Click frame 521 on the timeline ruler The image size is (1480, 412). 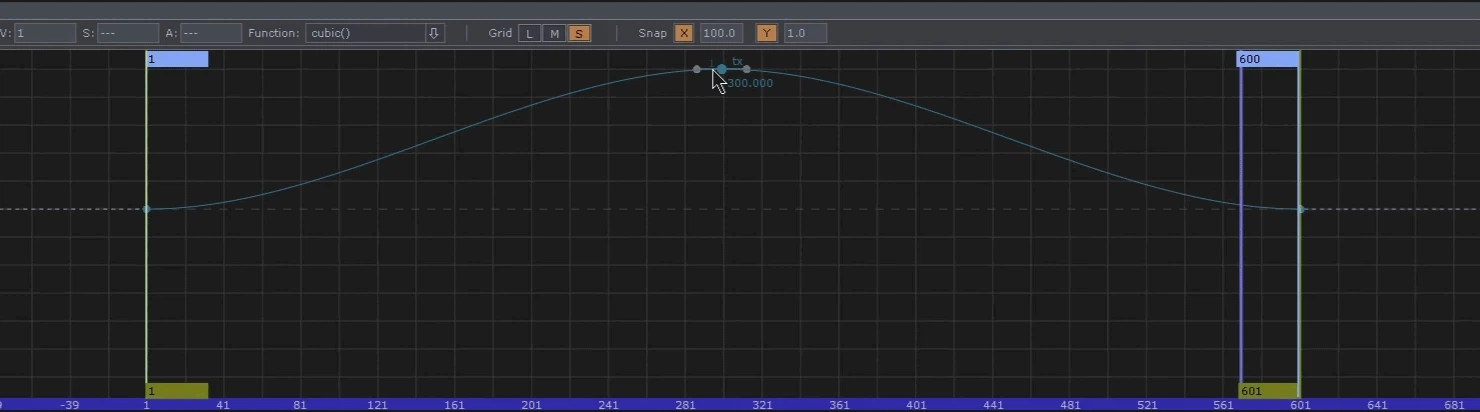[1147, 405]
